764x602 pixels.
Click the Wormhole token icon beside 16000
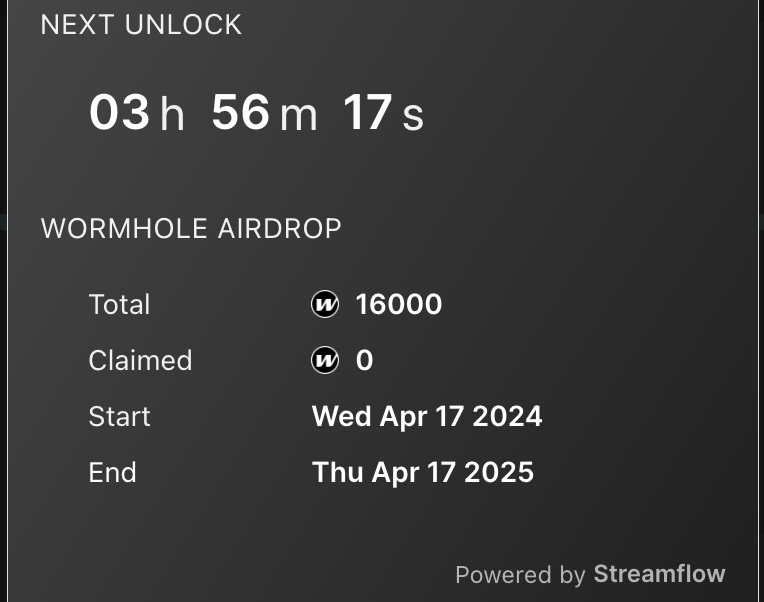[325, 305]
